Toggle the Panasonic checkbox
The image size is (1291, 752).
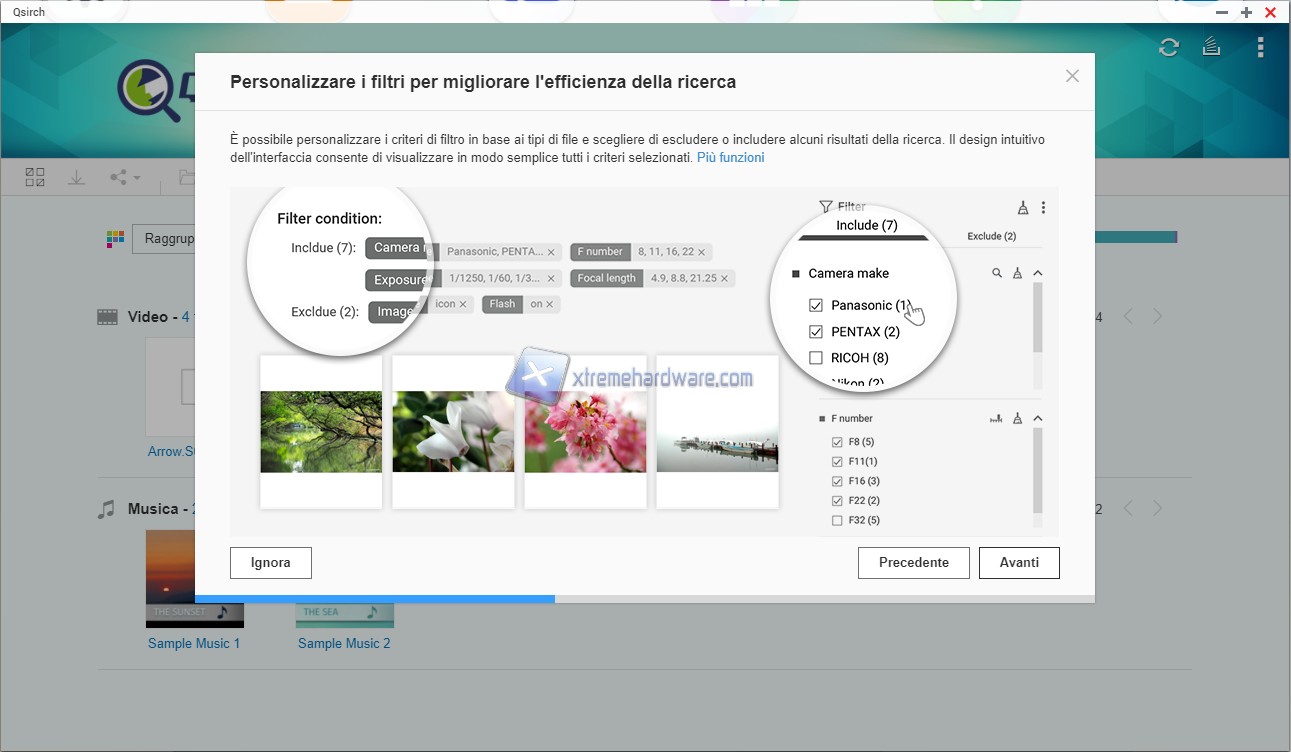pyautogui.click(x=816, y=305)
